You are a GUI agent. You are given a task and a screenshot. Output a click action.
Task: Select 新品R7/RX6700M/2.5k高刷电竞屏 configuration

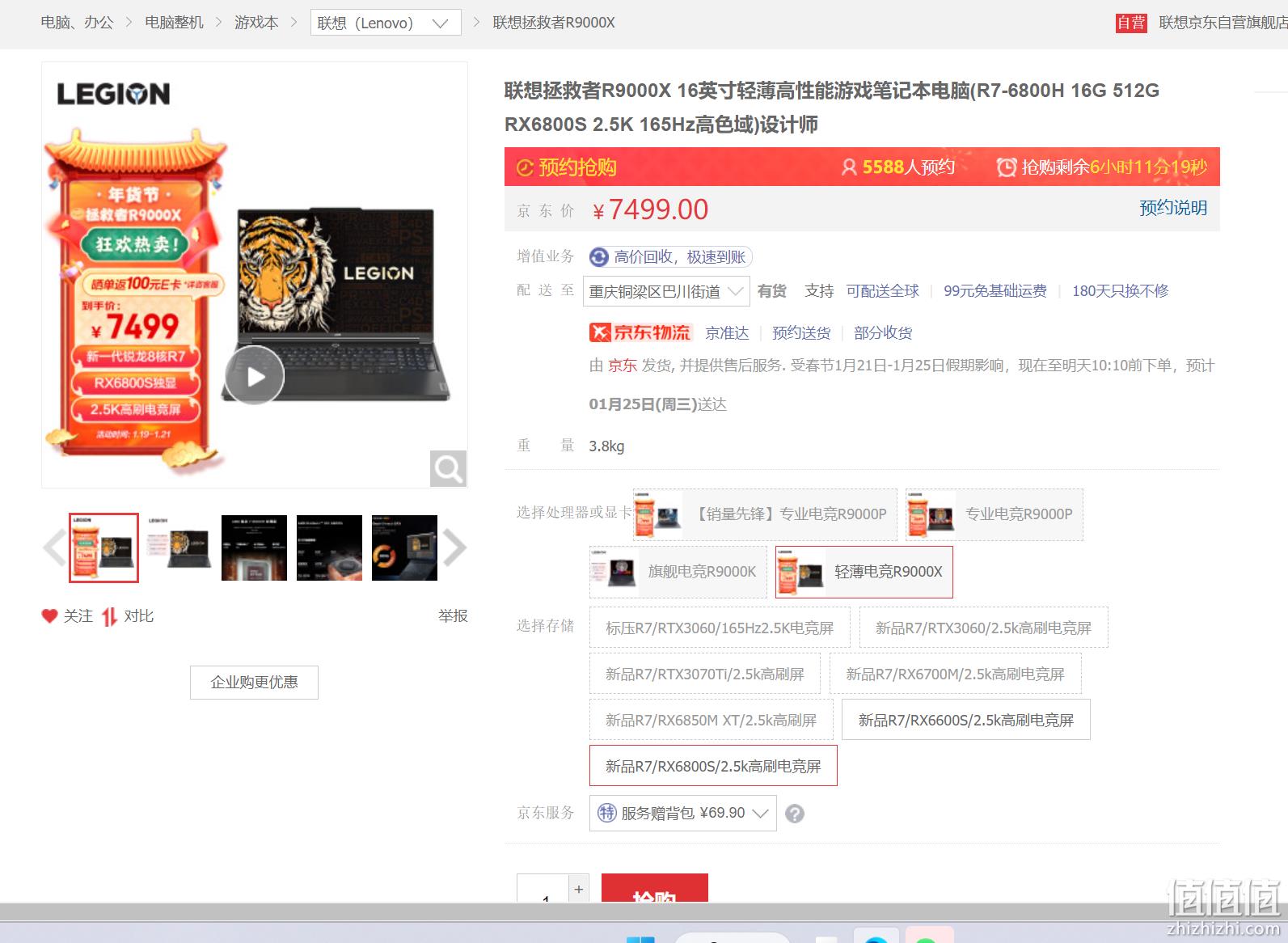[955, 674]
